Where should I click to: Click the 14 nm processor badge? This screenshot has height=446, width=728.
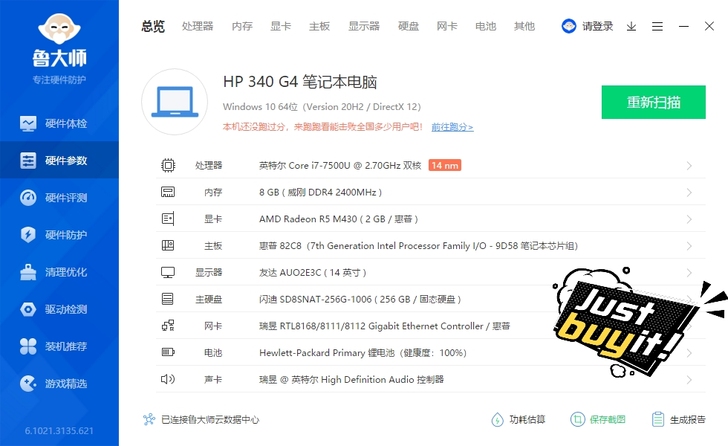pos(445,165)
